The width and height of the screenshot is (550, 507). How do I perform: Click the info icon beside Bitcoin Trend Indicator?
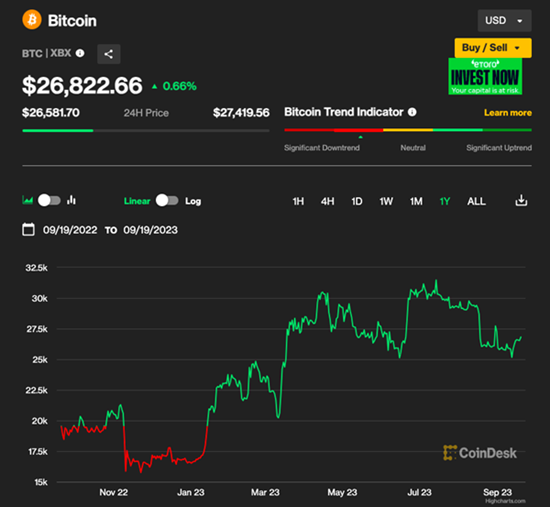[412, 112]
